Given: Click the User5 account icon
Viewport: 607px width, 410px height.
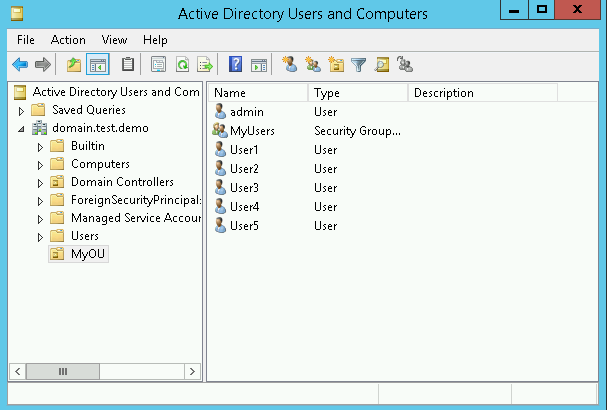Looking at the screenshot, I should [220, 225].
